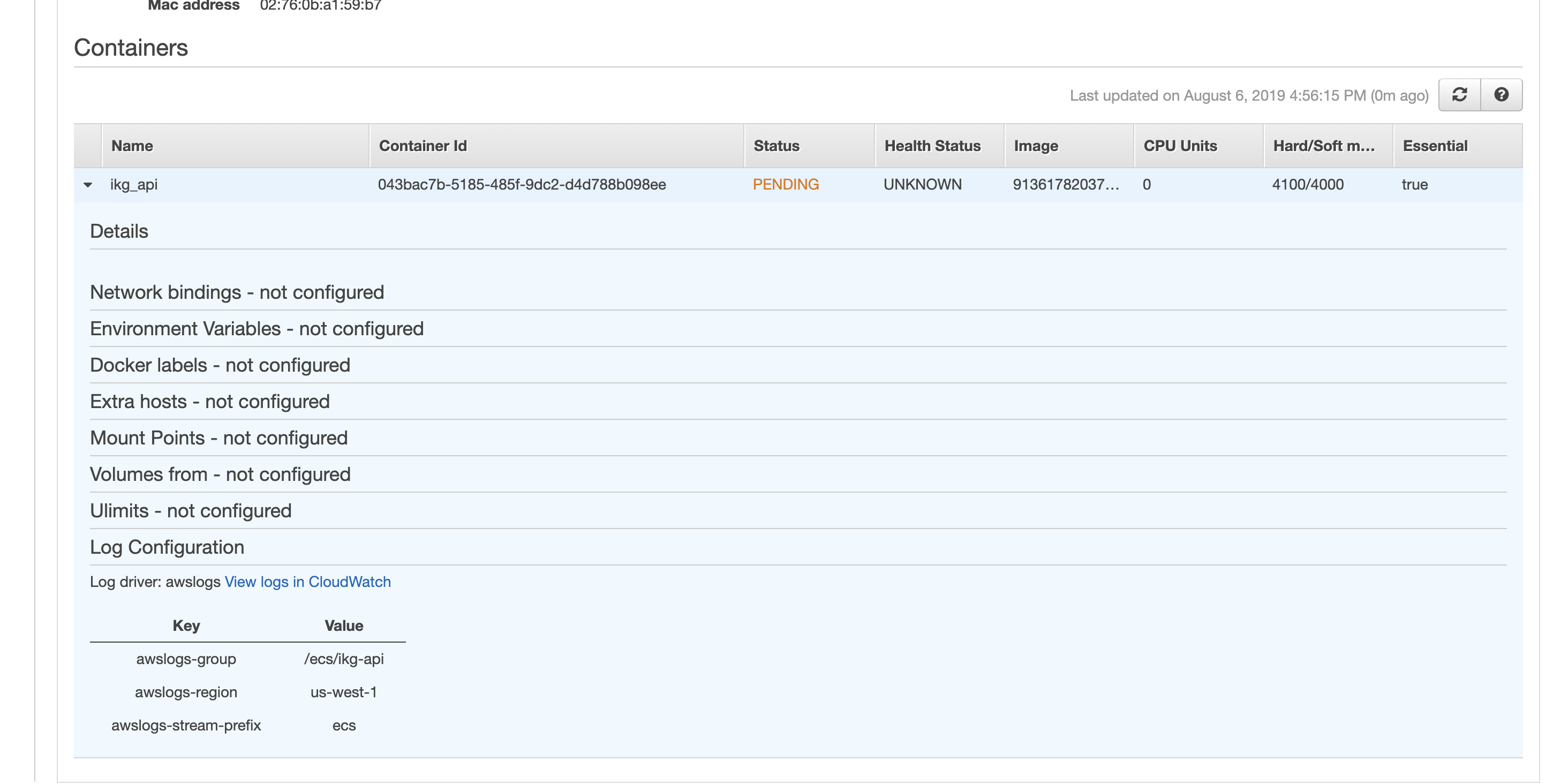Click the Log Configuration section heading
This screenshot has width=1553, height=784.
(x=167, y=547)
